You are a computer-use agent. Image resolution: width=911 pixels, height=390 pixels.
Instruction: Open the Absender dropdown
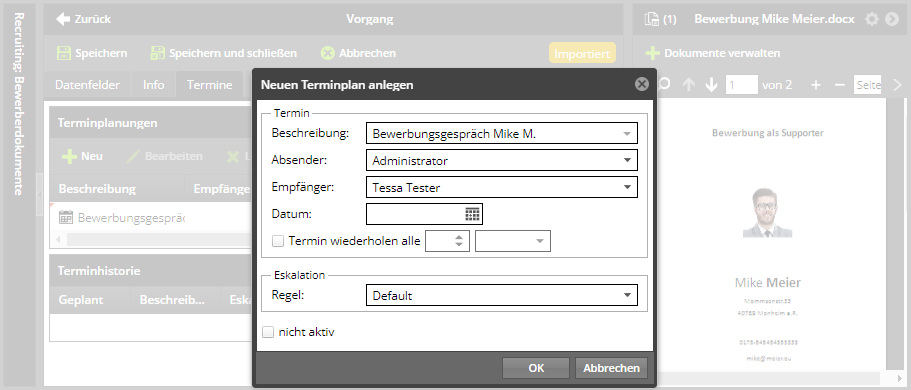(x=627, y=160)
